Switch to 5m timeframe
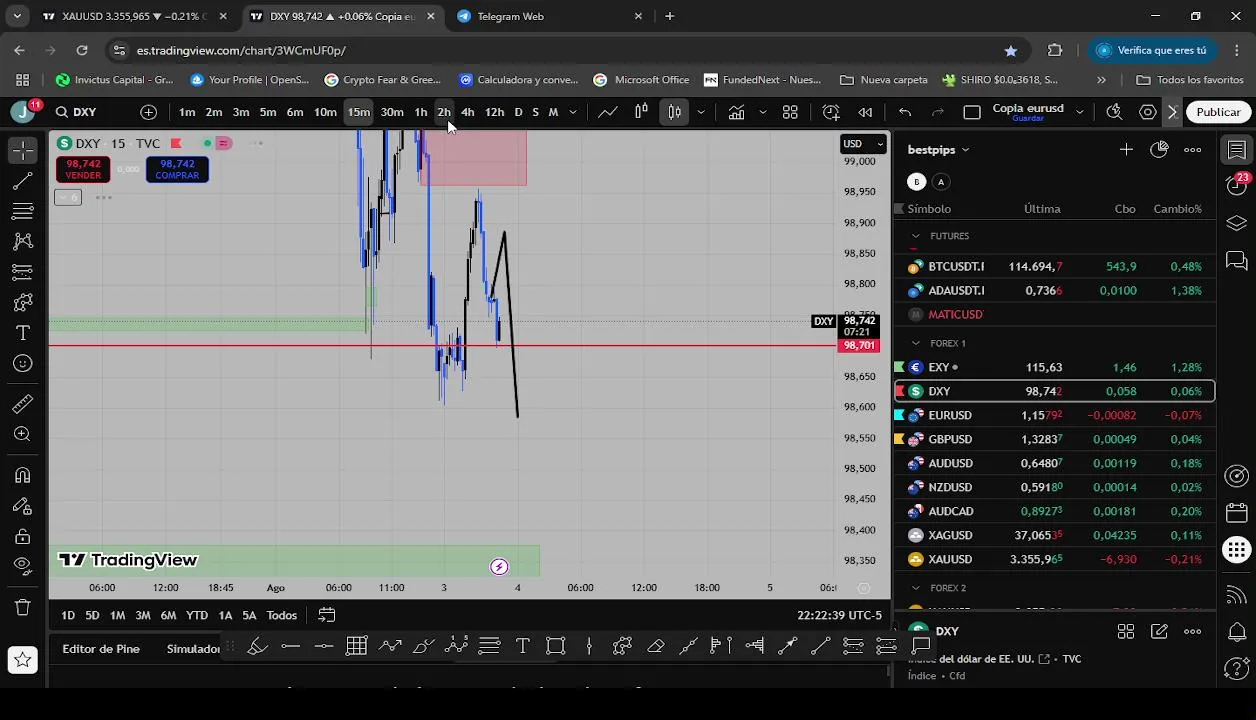The width and height of the screenshot is (1256, 720). [x=268, y=112]
